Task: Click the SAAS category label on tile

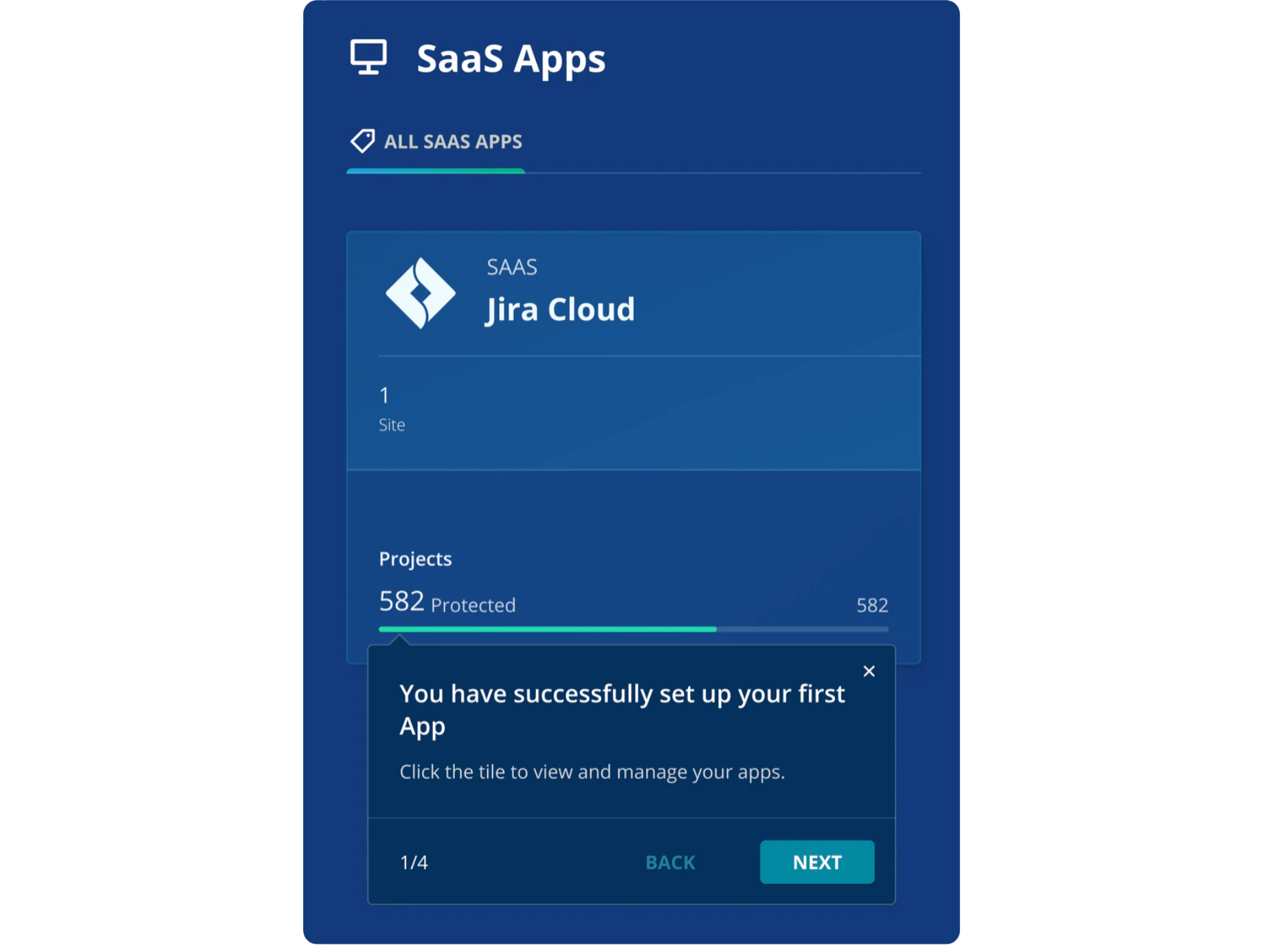Action: 512,267
